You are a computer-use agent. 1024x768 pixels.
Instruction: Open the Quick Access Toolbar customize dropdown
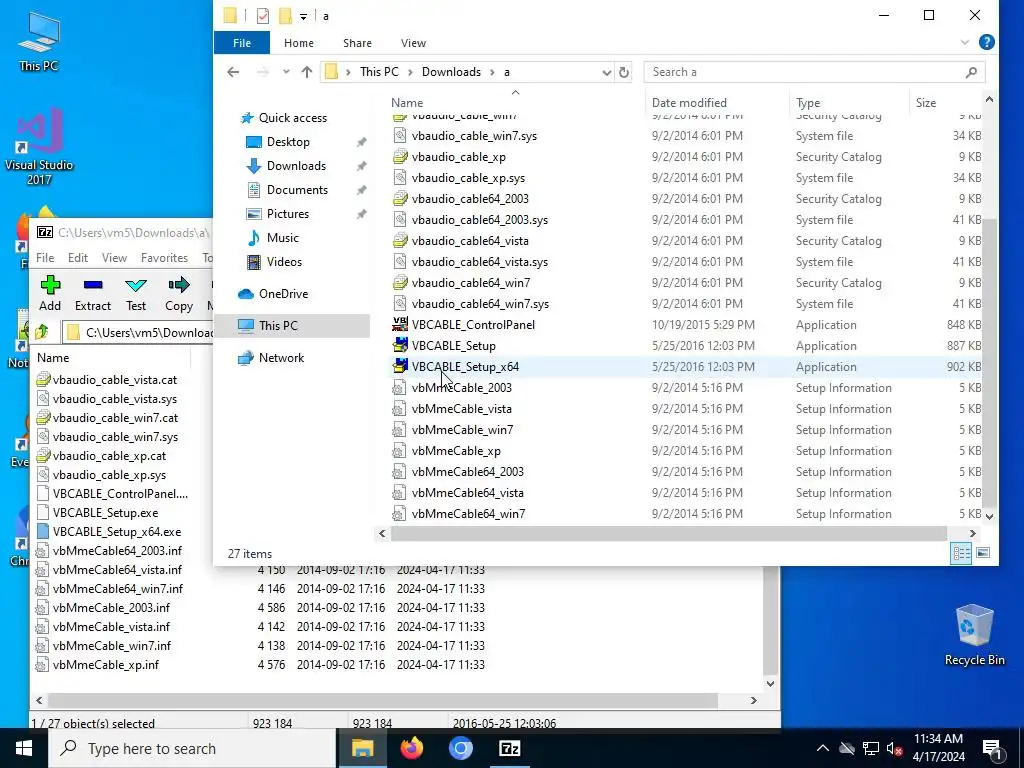(x=303, y=16)
